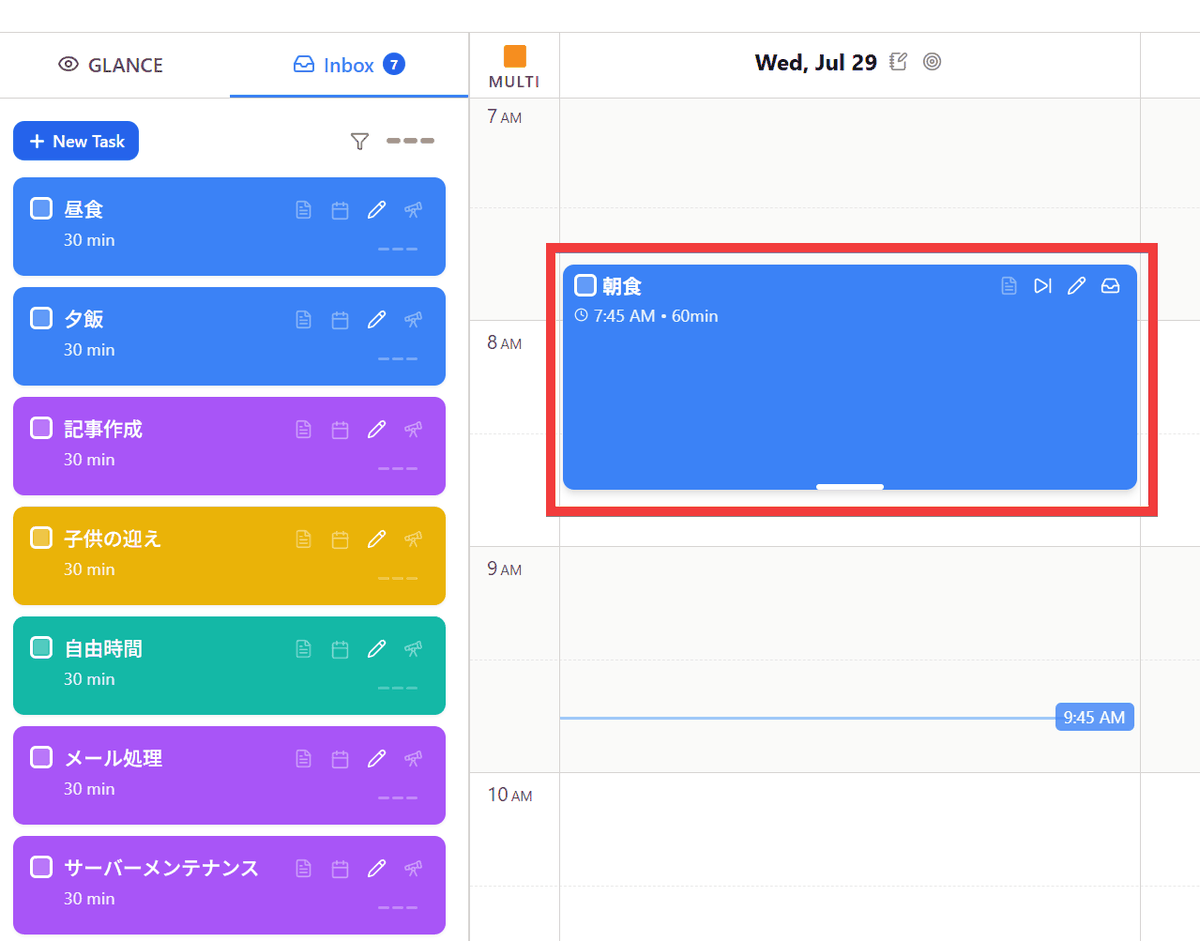Click skip-forward icon on 朝食 event
1200x941 pixels.
coord(1043,286)
